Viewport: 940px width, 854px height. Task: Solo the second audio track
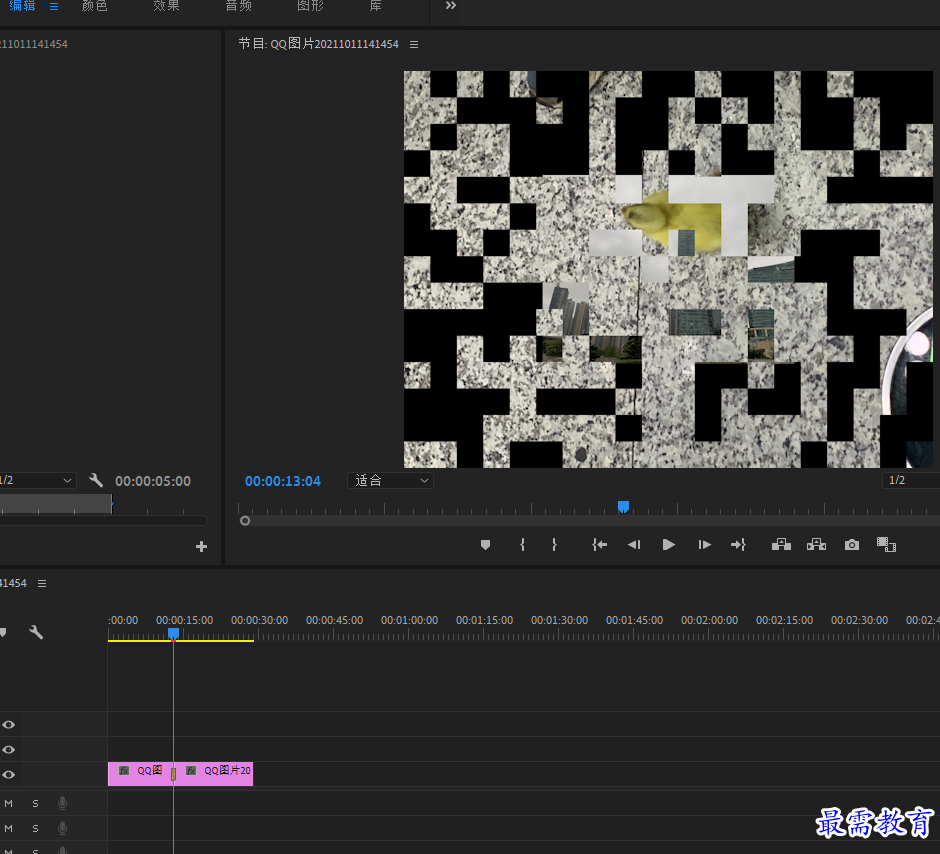(35, 828)
